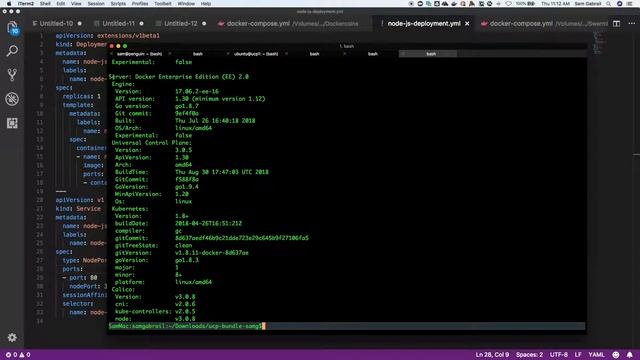
Task: Open the Session menu
Action: tap(96, 4)
